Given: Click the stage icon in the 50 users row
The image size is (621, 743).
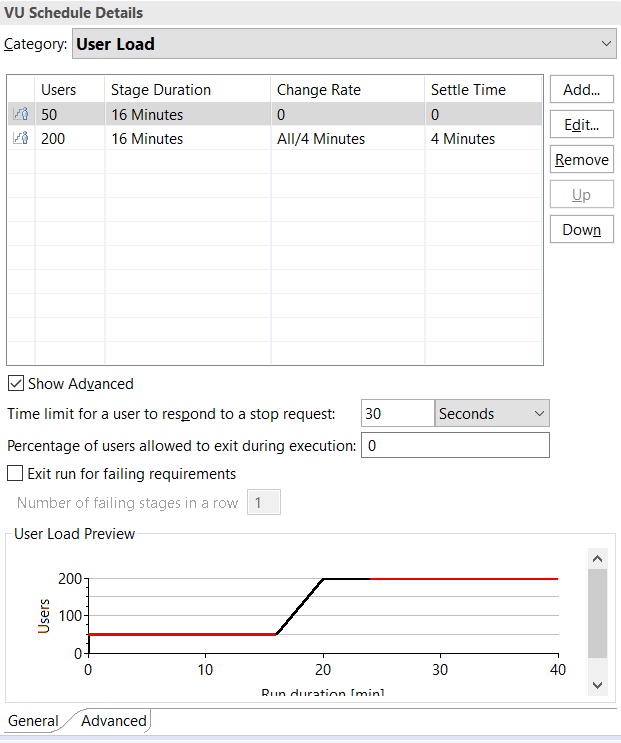Looking at the screenshot, I should [20, 115].
